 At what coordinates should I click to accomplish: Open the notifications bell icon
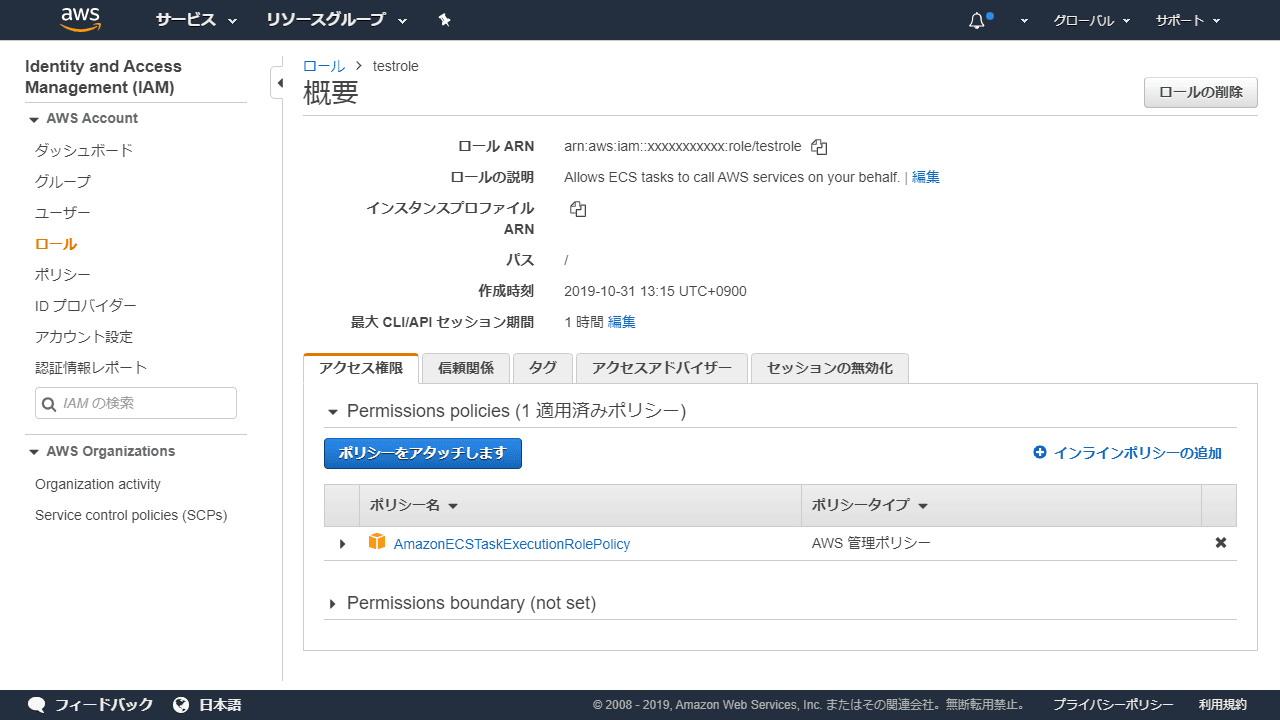click(978, 20)
